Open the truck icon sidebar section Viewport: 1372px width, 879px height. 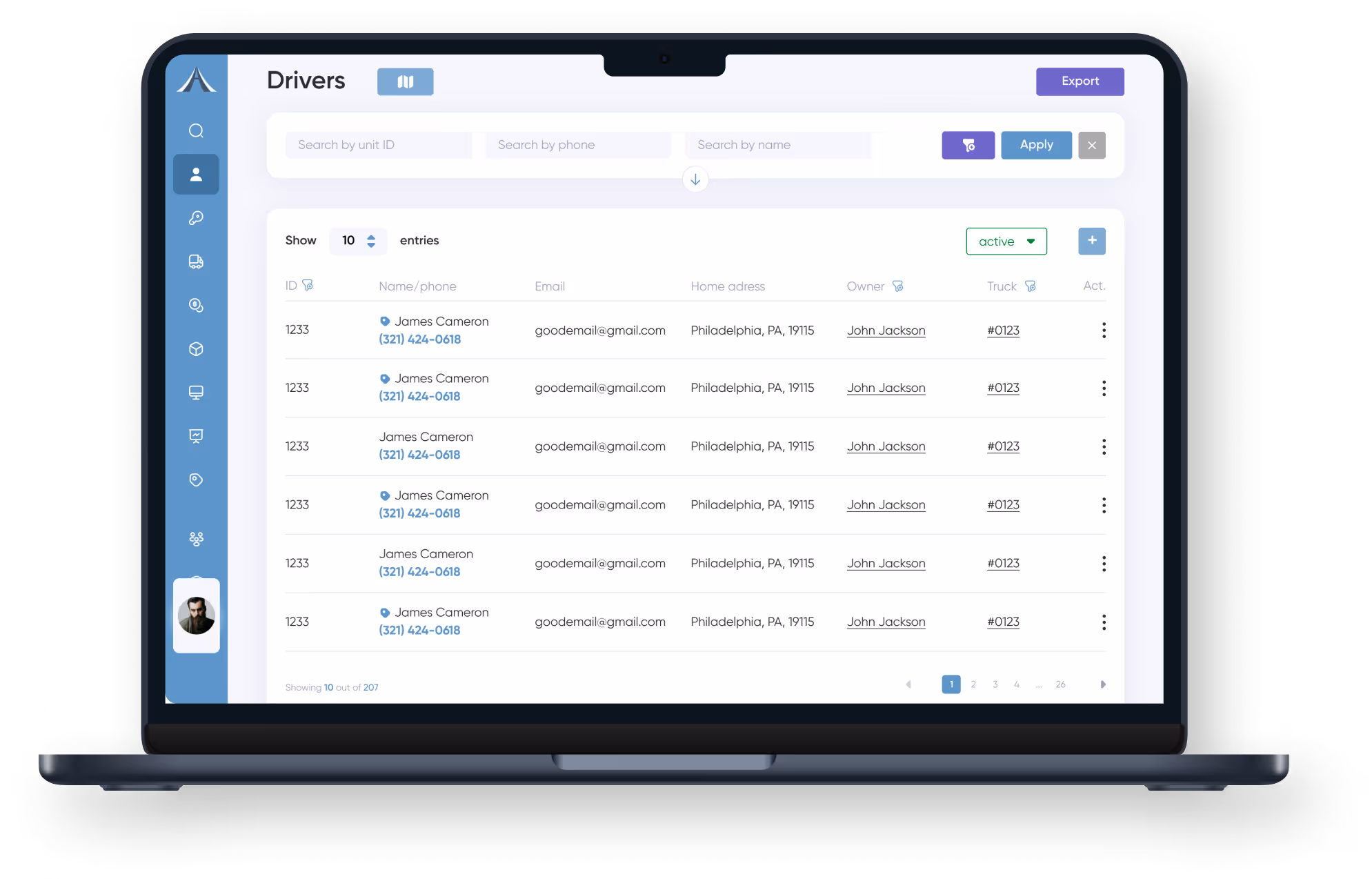(196, 261)
